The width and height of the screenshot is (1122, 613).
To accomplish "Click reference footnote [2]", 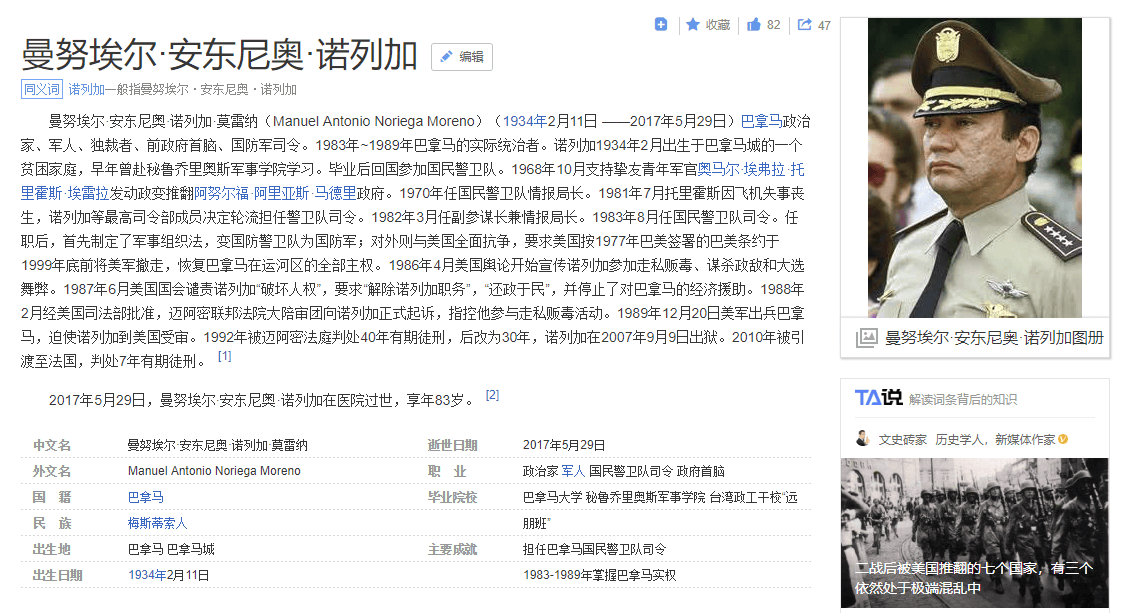I will pyautogui.click(x=492, y=395).
